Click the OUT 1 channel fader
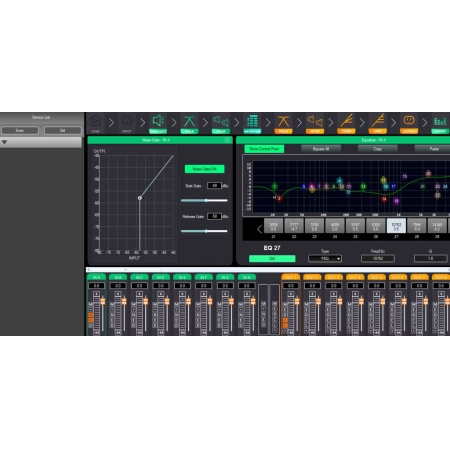The width and height of the screenshot is (450, 450). pos(297,302)
